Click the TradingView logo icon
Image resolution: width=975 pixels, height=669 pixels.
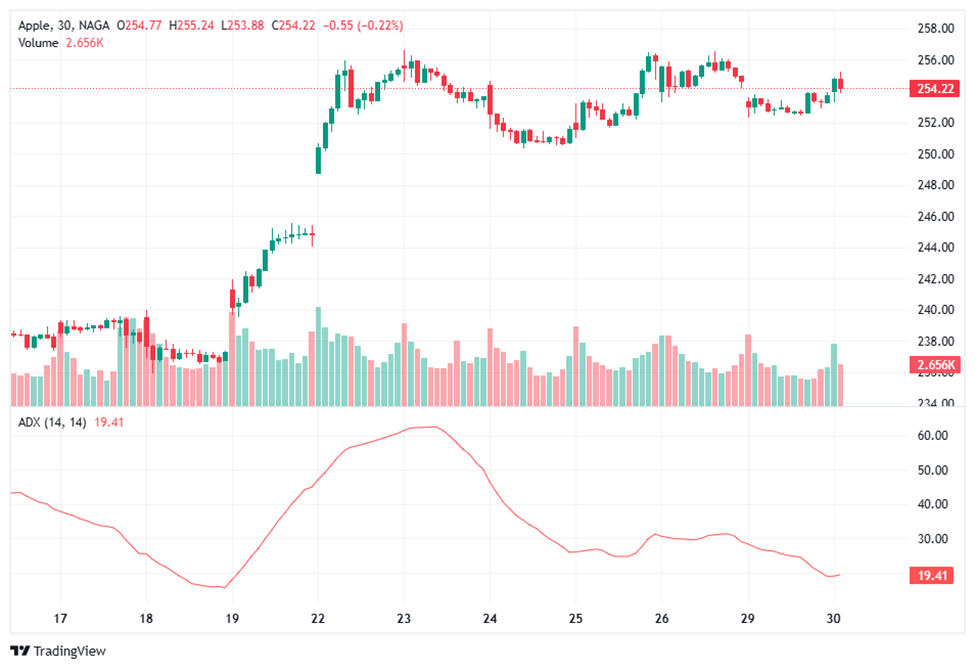point(20,651)
